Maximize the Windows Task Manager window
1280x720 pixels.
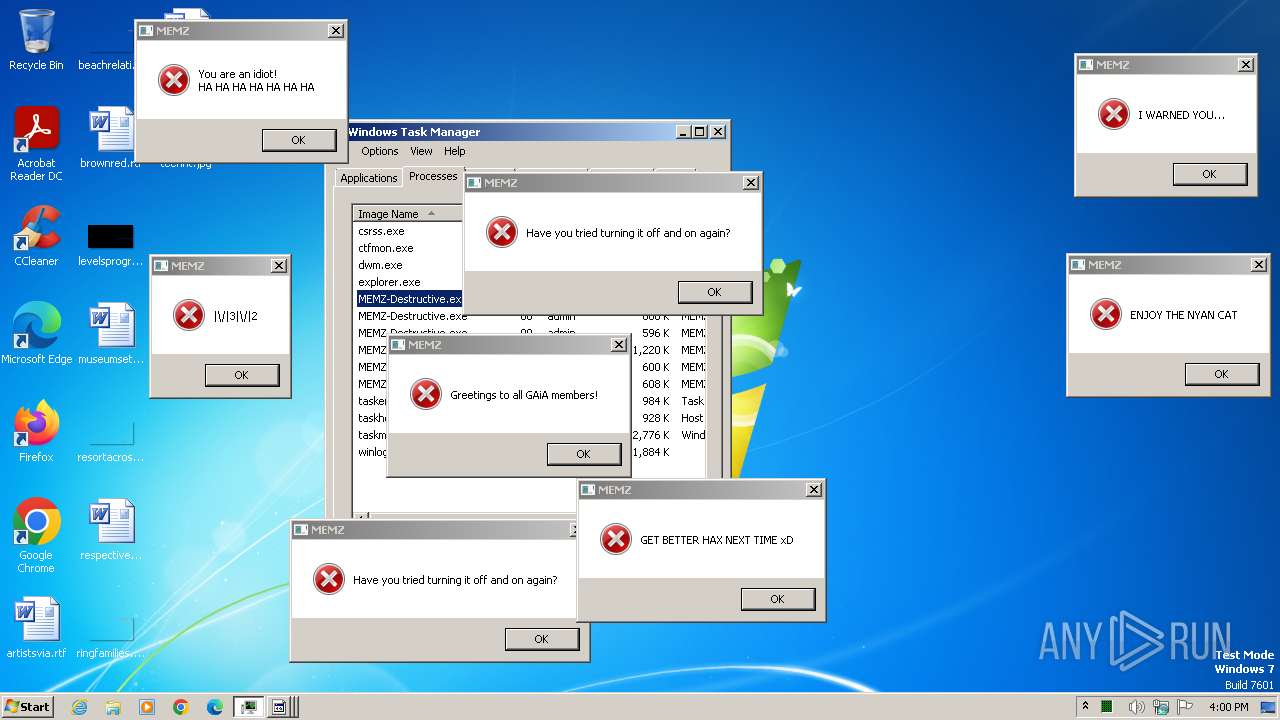pyautogui.click(x=699, y=132)
